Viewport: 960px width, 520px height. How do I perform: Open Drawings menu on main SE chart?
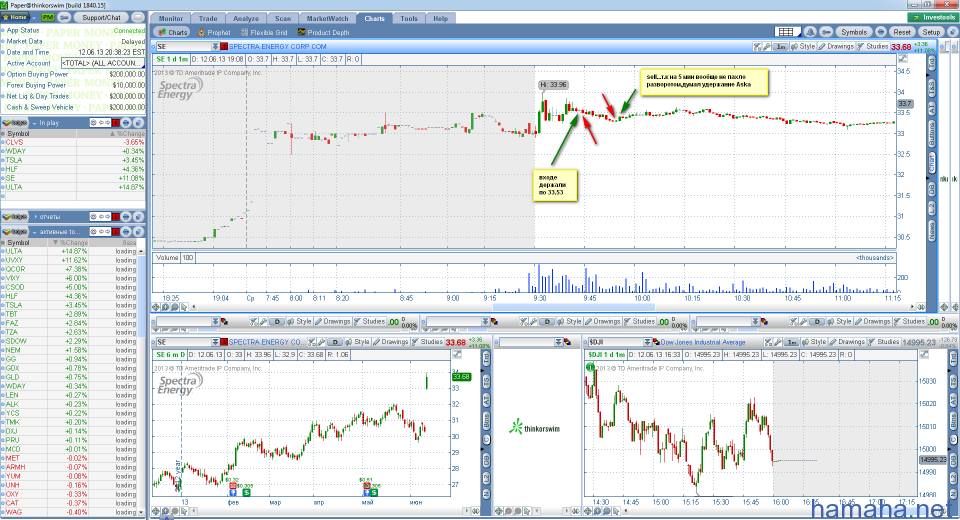836,47
